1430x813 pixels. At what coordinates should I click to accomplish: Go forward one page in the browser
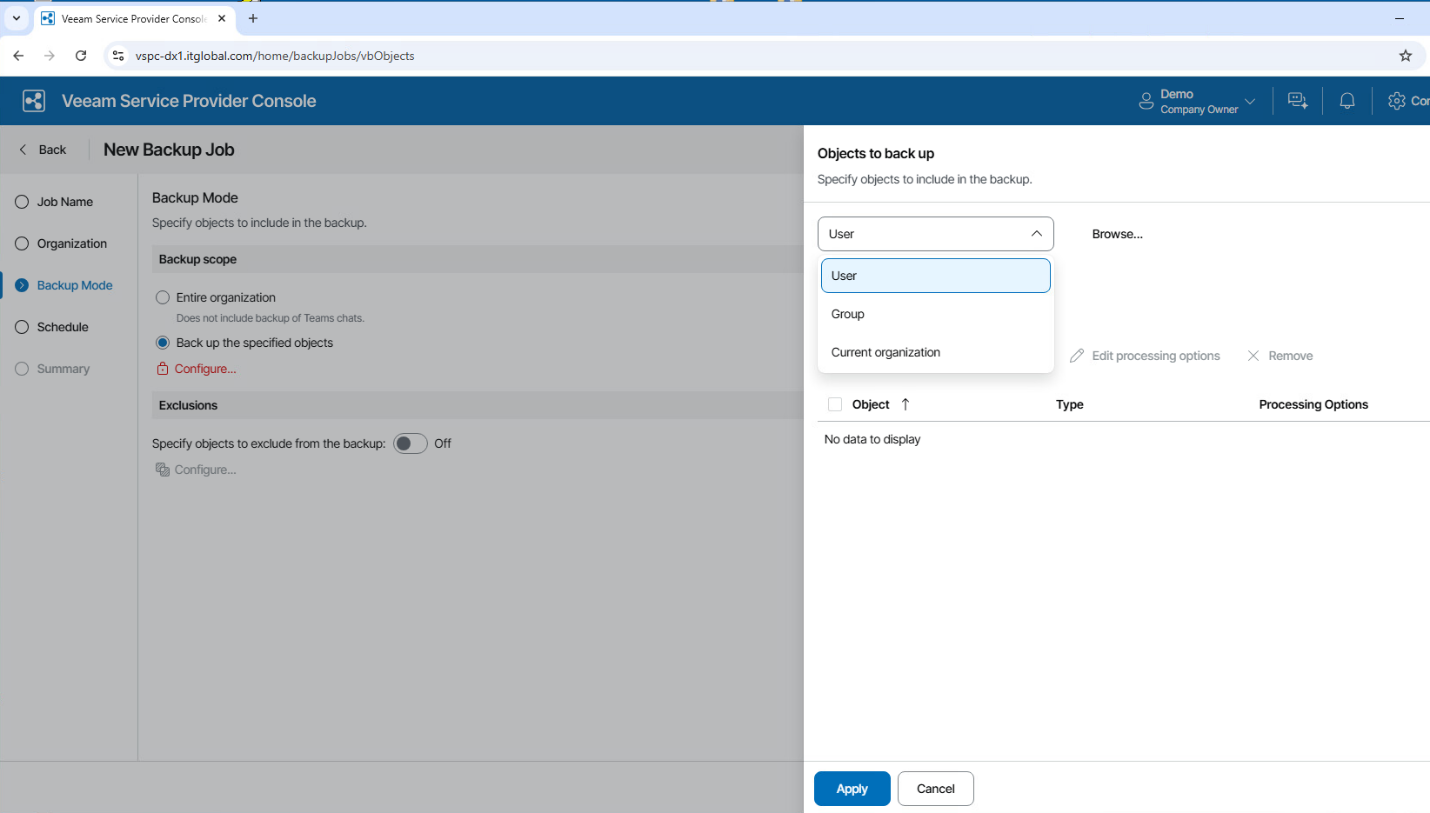tap(49, 56)
